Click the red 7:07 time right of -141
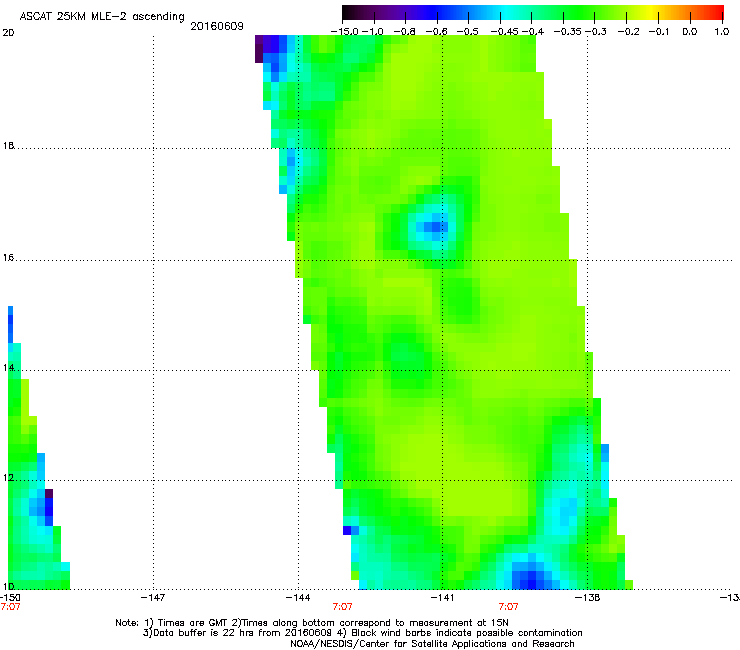Screen dimensions: 740x650 pos(508,607)
